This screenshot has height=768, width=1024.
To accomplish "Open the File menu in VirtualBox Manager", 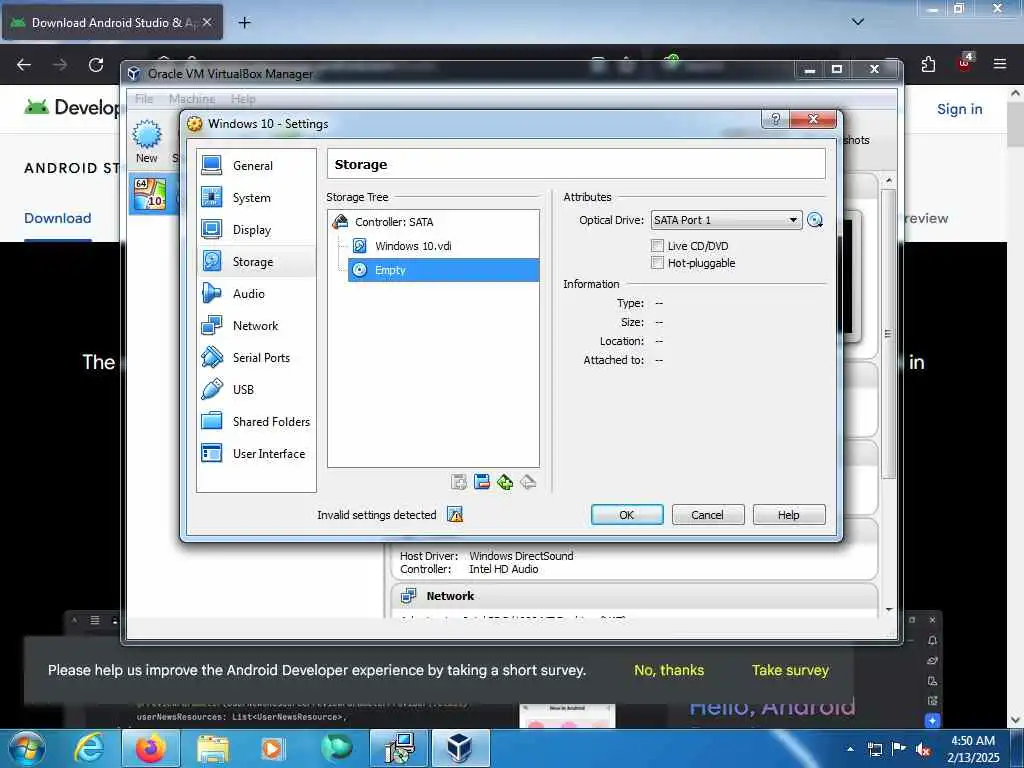I will point(144,99).
